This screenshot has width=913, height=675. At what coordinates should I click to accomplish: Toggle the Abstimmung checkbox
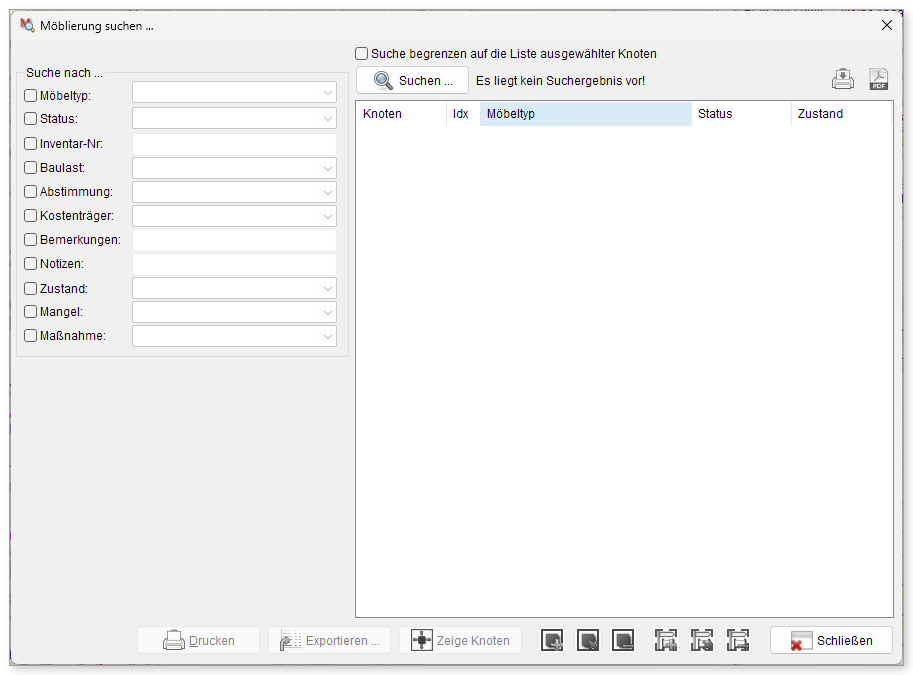click(x=30, y=192)
